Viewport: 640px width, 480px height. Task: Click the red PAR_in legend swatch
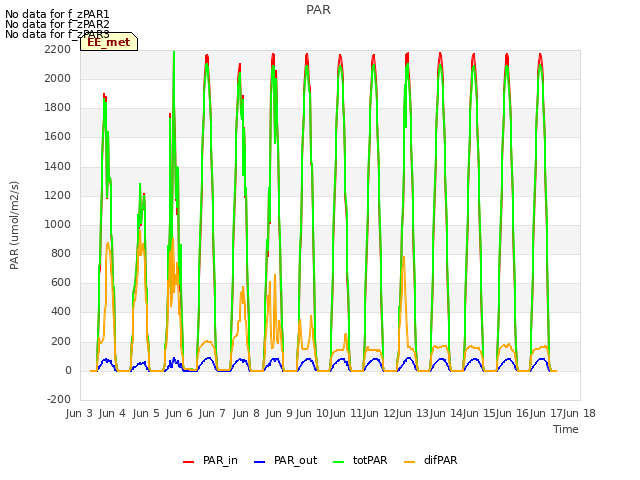point(188,462)
